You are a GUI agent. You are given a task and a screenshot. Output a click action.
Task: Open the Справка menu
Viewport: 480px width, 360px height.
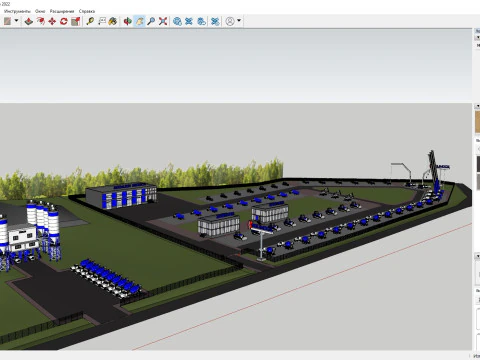87,11
